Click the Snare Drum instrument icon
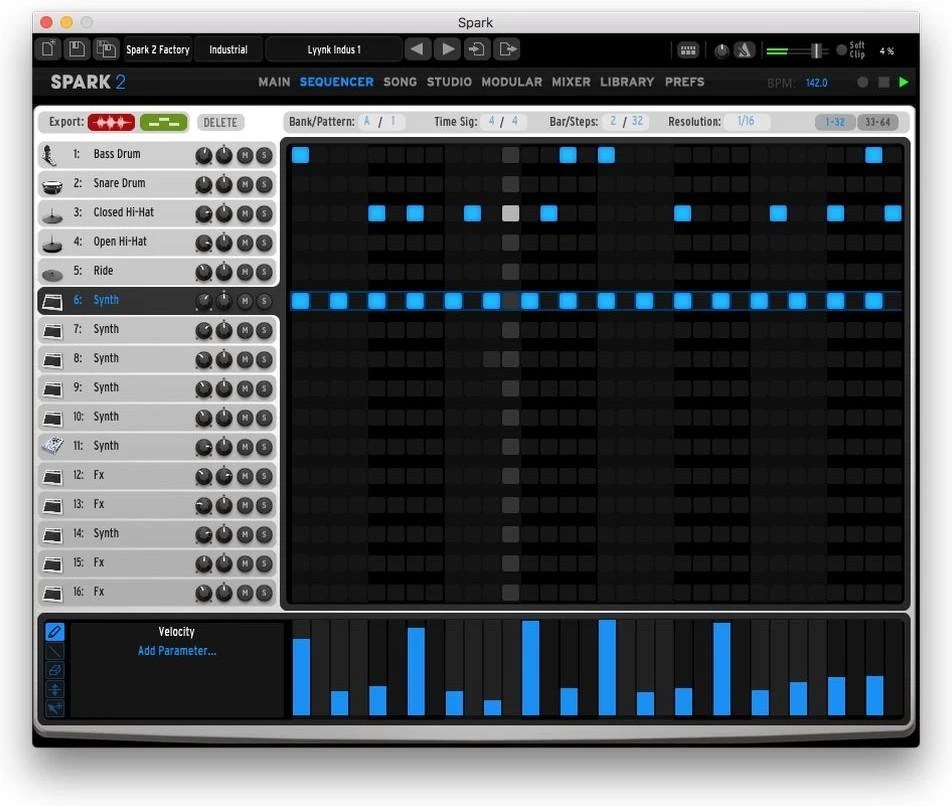This screenshot has height=806, width=952. pos(52,185)
